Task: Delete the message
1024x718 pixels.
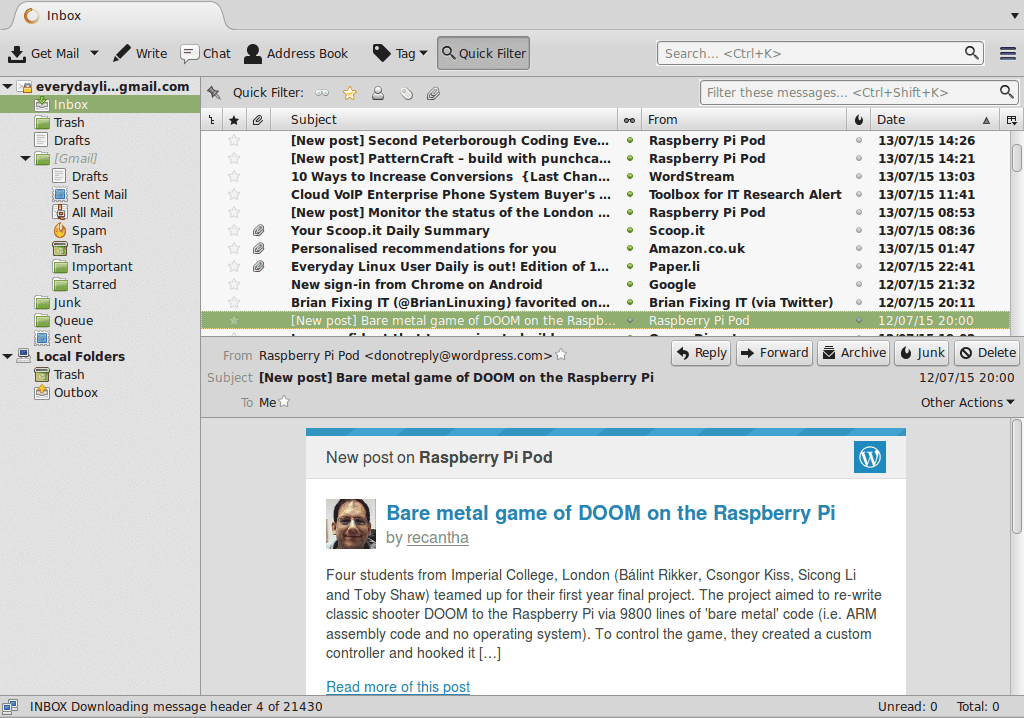Action: click(987, 353)
